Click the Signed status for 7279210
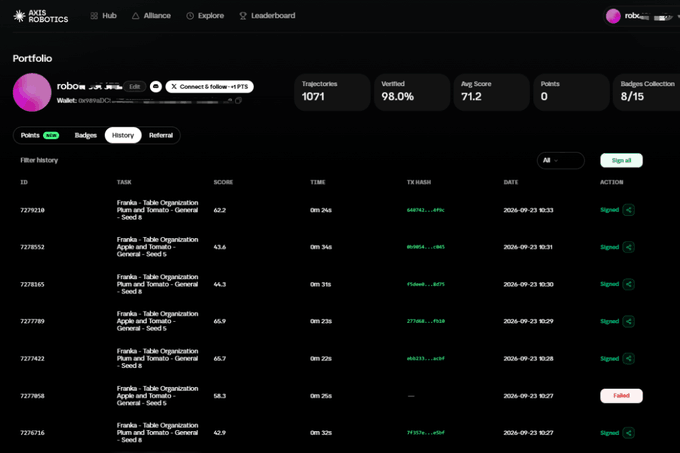 [x=609, y=210]
